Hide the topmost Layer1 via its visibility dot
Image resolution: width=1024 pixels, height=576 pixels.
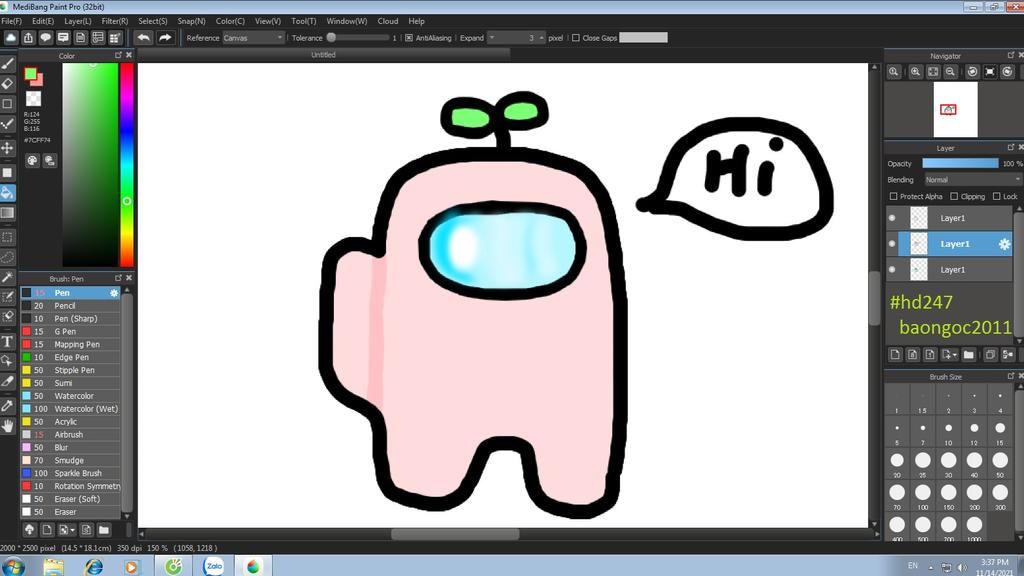click(892, 218)
